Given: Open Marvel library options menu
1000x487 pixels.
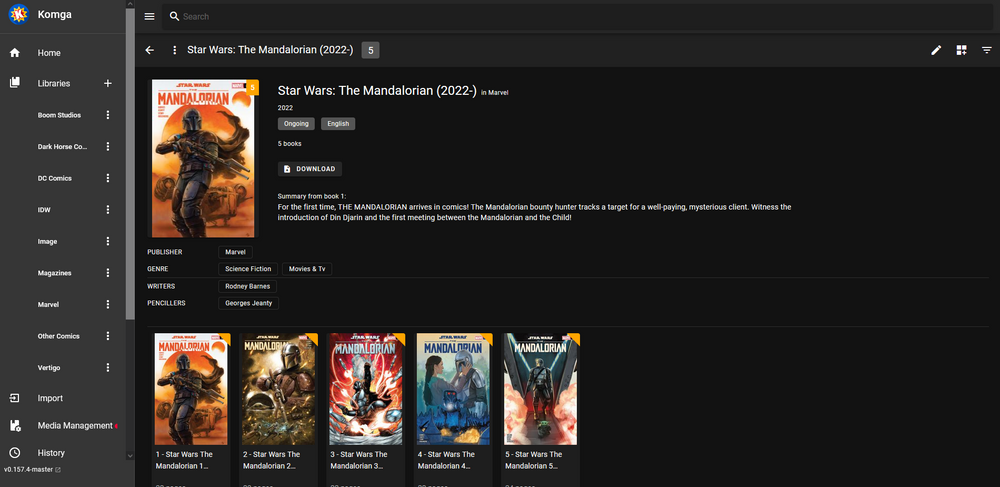Looking at the screenshot, I should click(x=108, y=304).
